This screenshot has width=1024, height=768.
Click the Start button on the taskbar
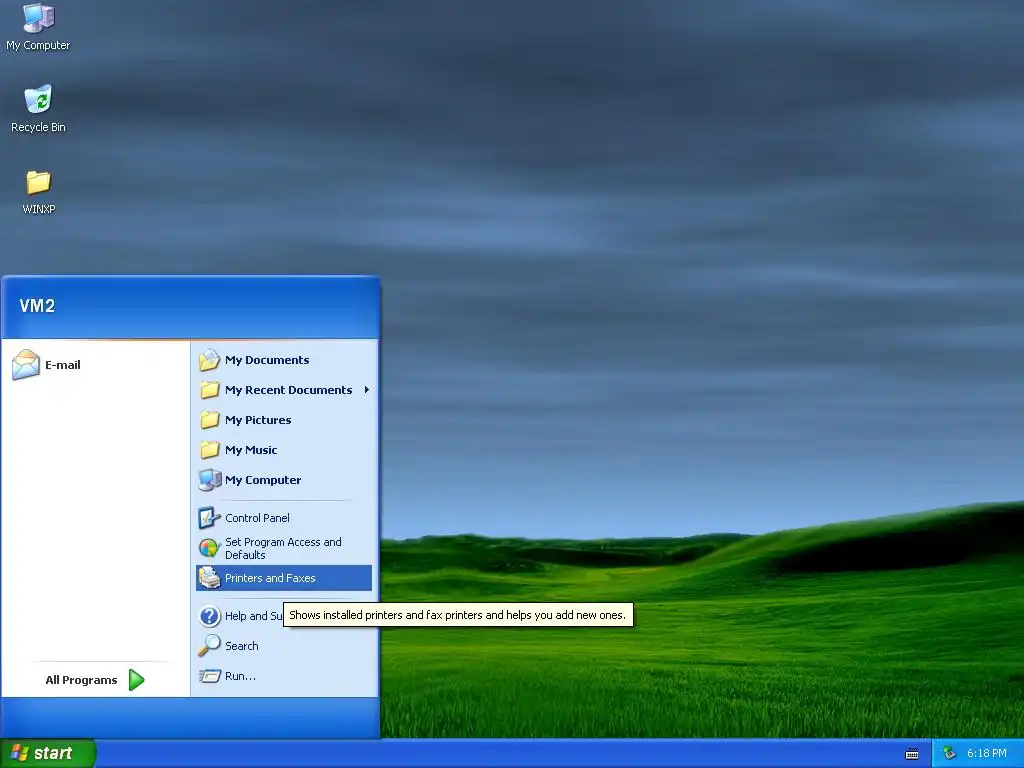pyautogui.click(x=48, y=754)
